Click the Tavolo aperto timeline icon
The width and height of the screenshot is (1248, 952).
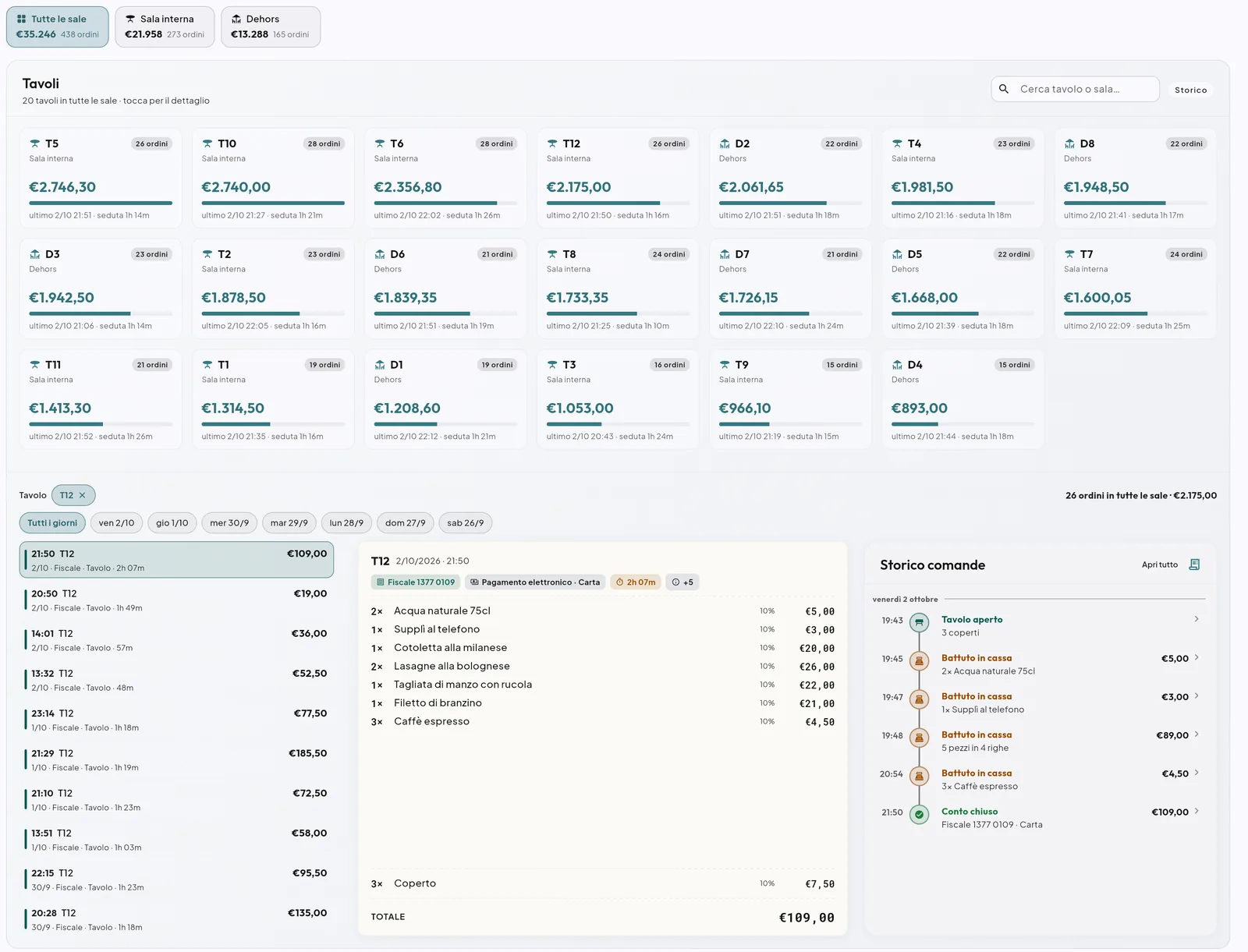(x=920, y=622)
